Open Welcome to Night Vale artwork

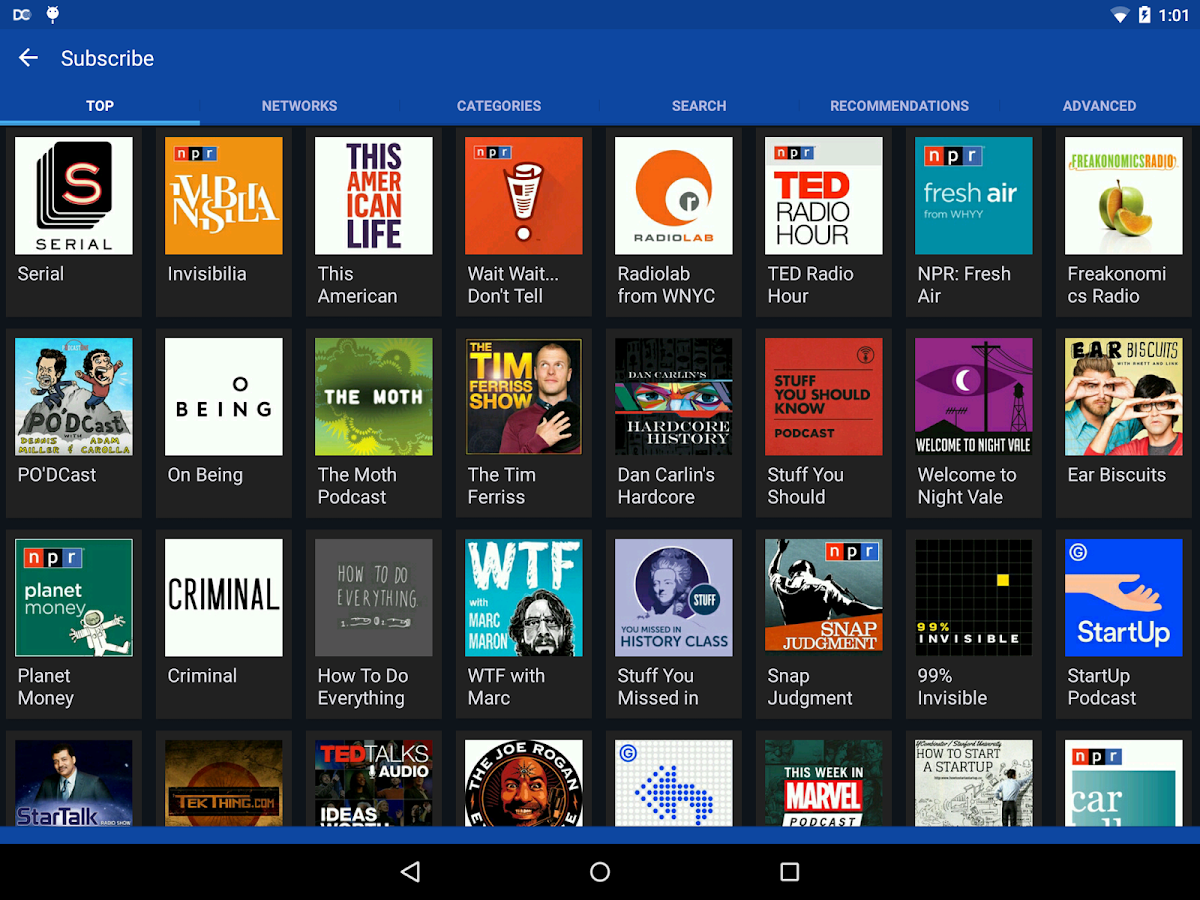click(974, 397)
